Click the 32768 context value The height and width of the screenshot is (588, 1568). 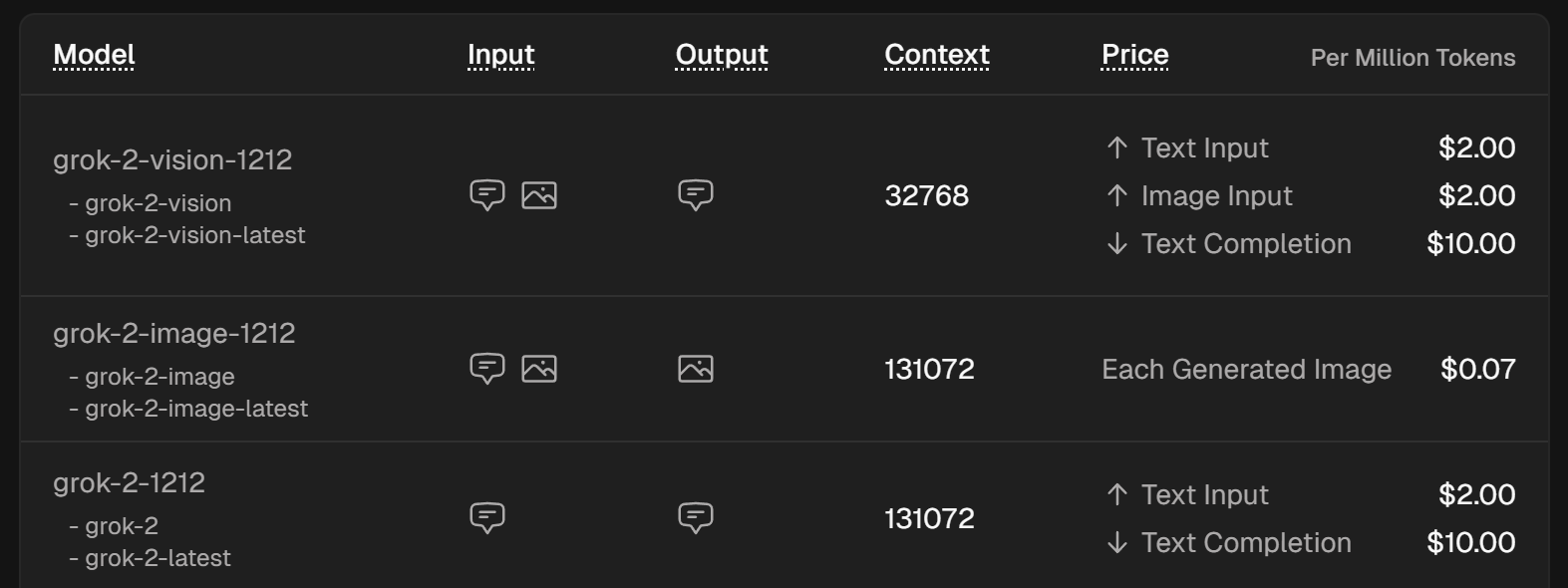pos(927,195)
